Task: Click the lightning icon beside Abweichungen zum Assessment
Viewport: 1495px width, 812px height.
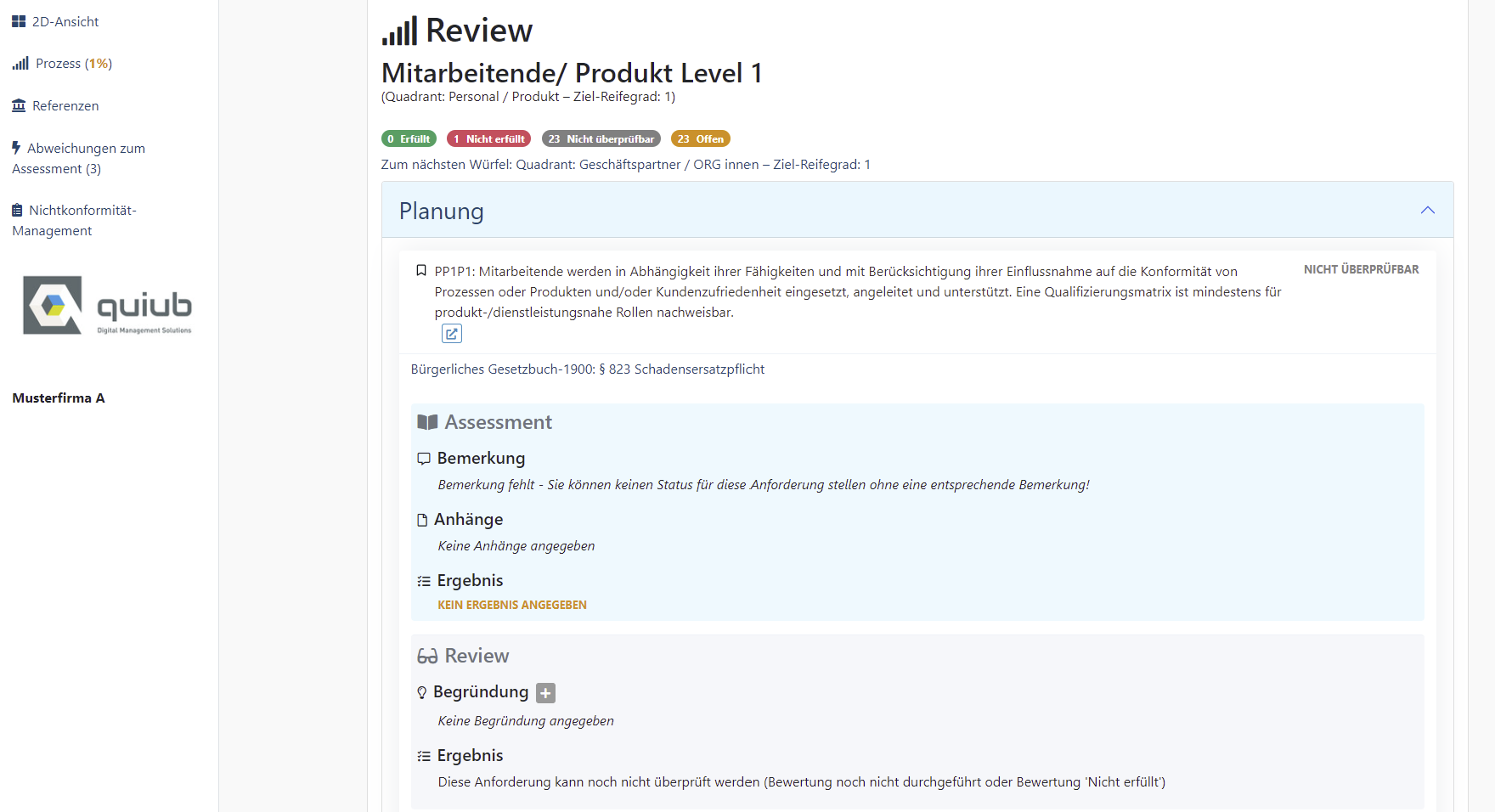Action: coord(15,147)
